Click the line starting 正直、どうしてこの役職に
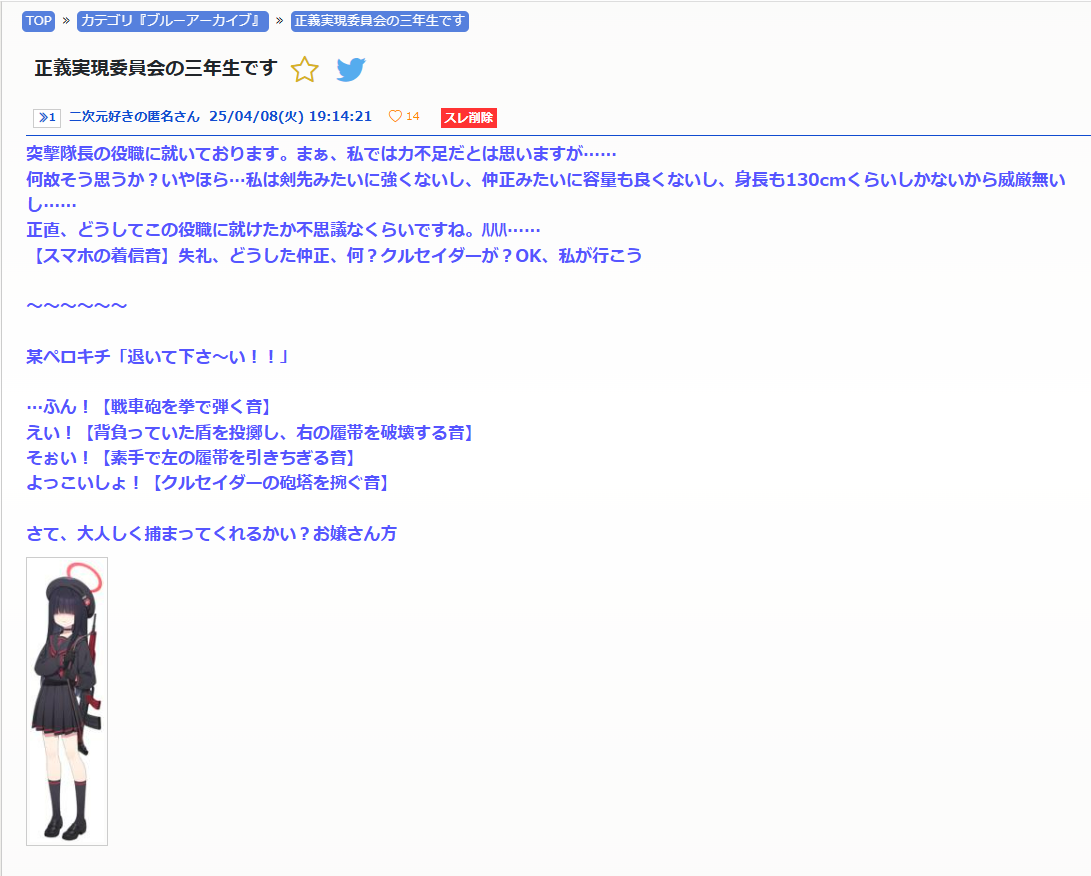 click(283, 230)
